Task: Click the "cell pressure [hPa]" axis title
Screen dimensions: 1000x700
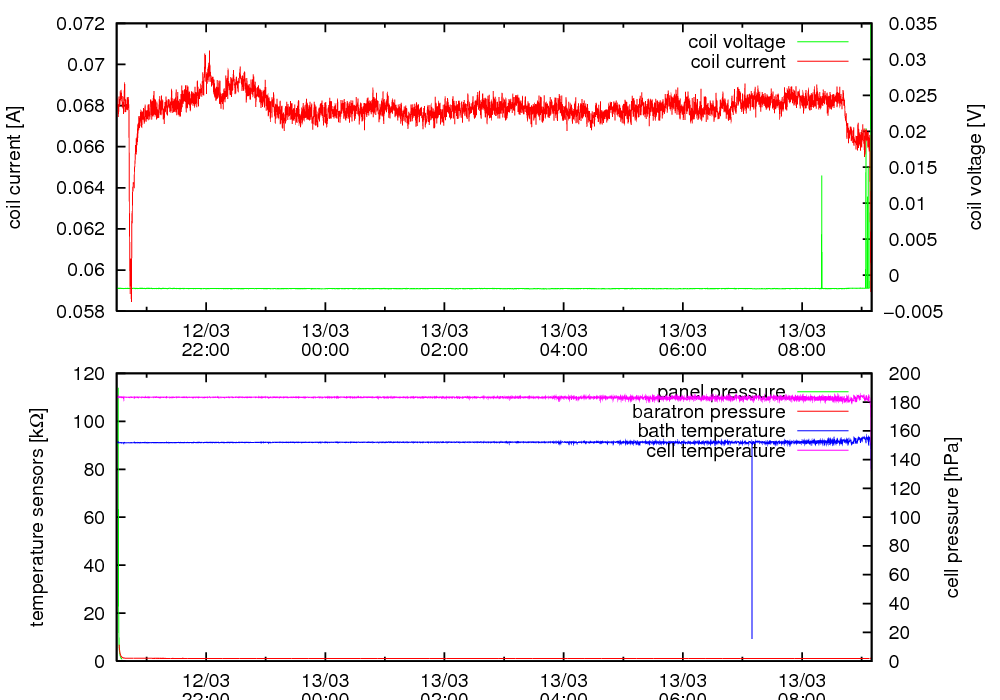Action: point(952,517)
